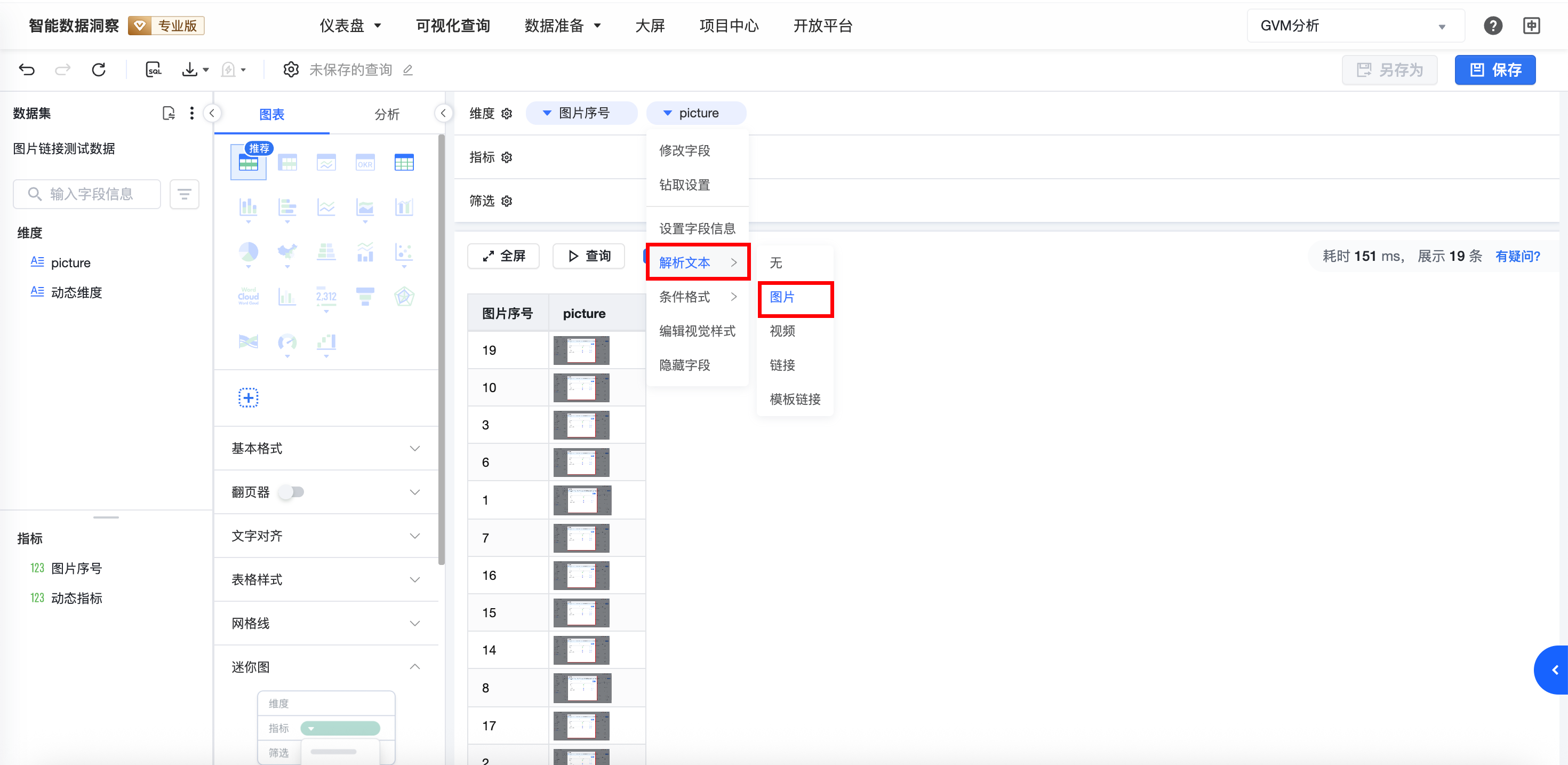Click the add custom chart plus icon
Image resolution: width=1568 pixels, height=765 pixels.
point(248,398)
